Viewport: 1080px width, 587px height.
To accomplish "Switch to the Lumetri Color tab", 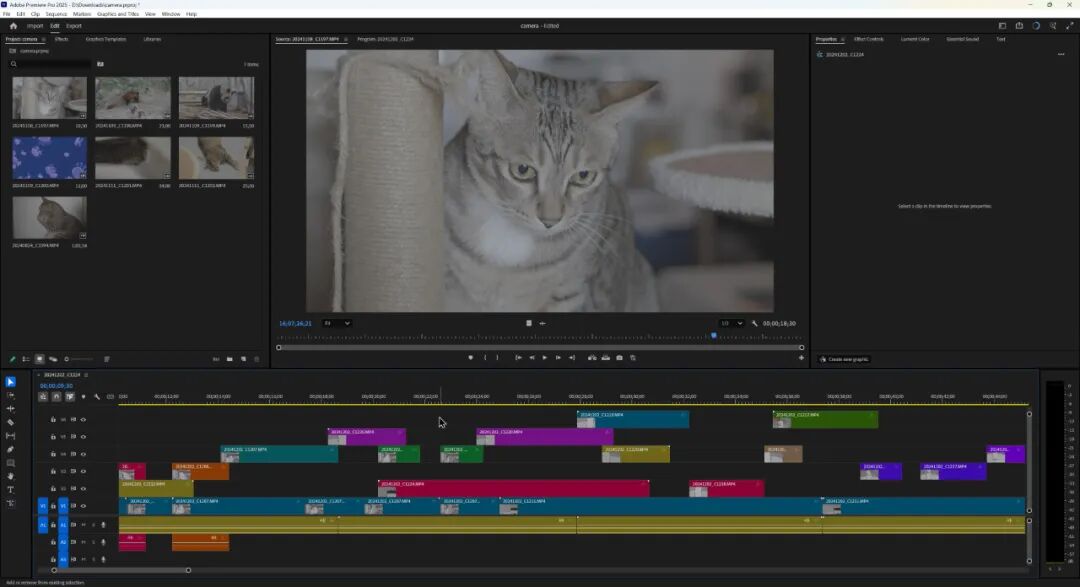I will coord(915,39).
